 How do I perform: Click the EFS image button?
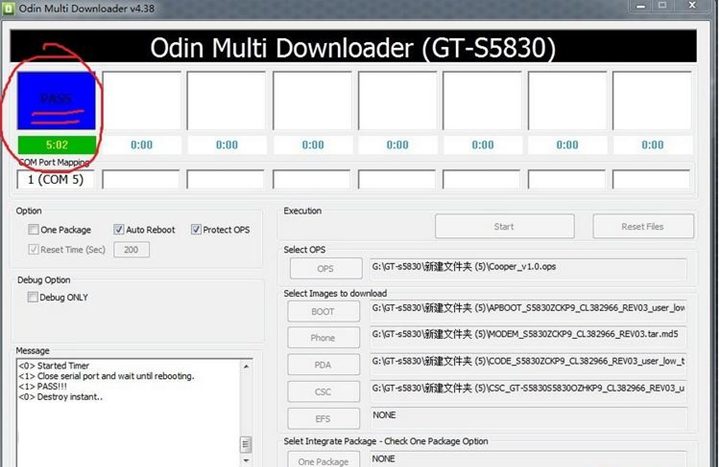[x=323, y=419]
